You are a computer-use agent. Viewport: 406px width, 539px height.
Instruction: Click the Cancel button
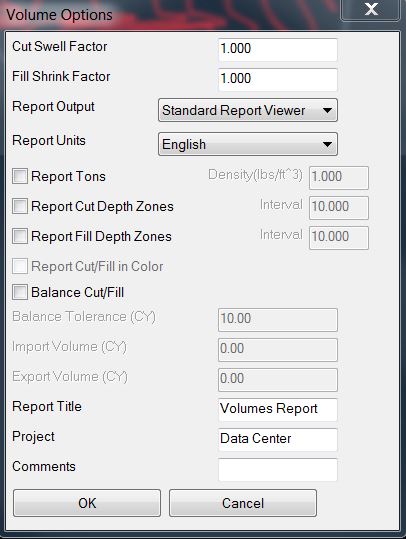[243, 503]
